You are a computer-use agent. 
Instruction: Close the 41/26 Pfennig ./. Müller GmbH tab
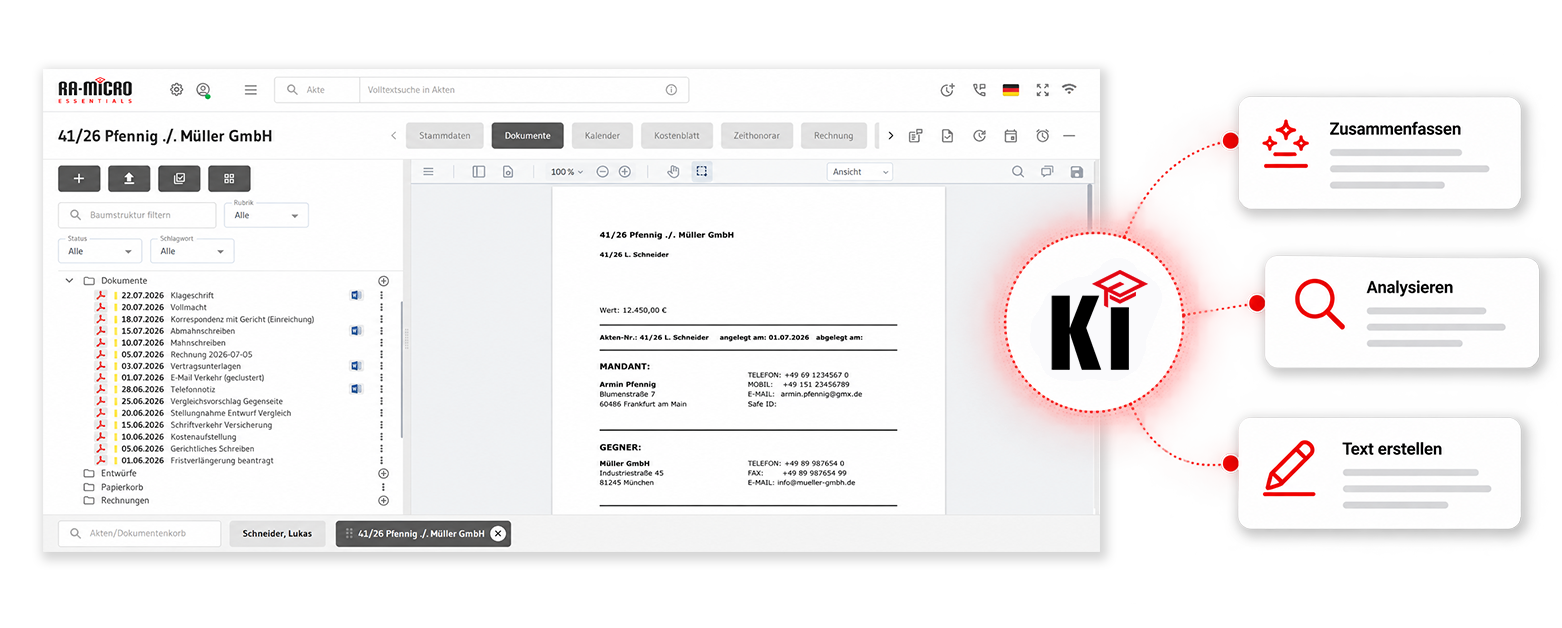(x=498, y=534)
